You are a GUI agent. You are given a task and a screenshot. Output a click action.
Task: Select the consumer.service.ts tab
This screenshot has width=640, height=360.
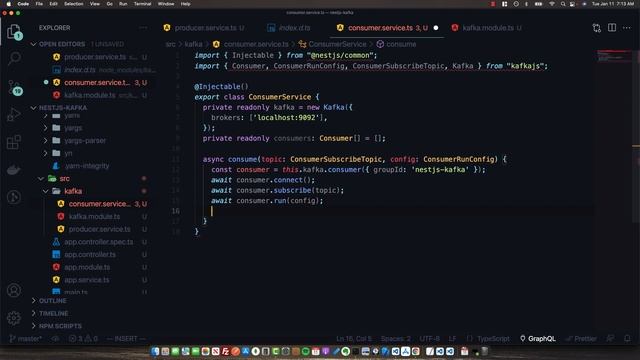(381, 28)
